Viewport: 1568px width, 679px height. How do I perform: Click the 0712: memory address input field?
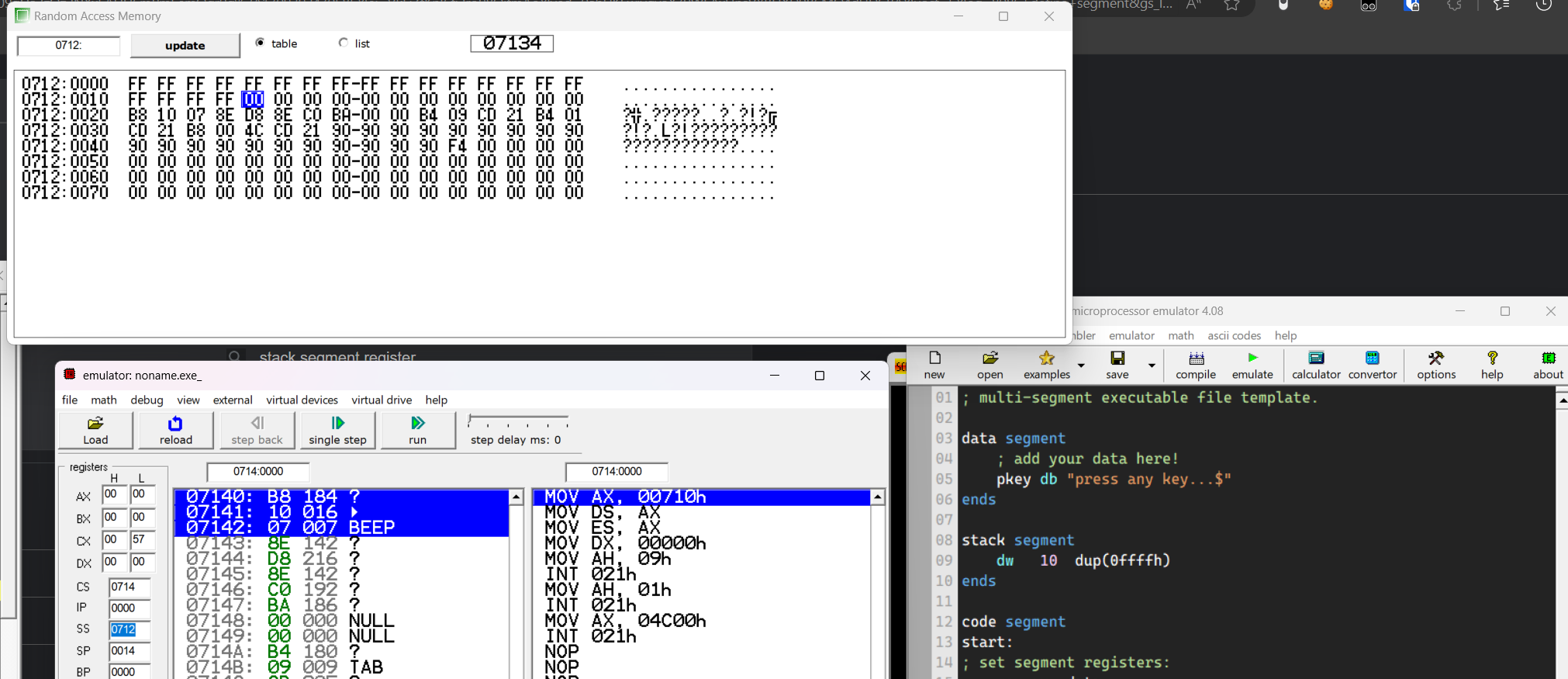(68, 46)
